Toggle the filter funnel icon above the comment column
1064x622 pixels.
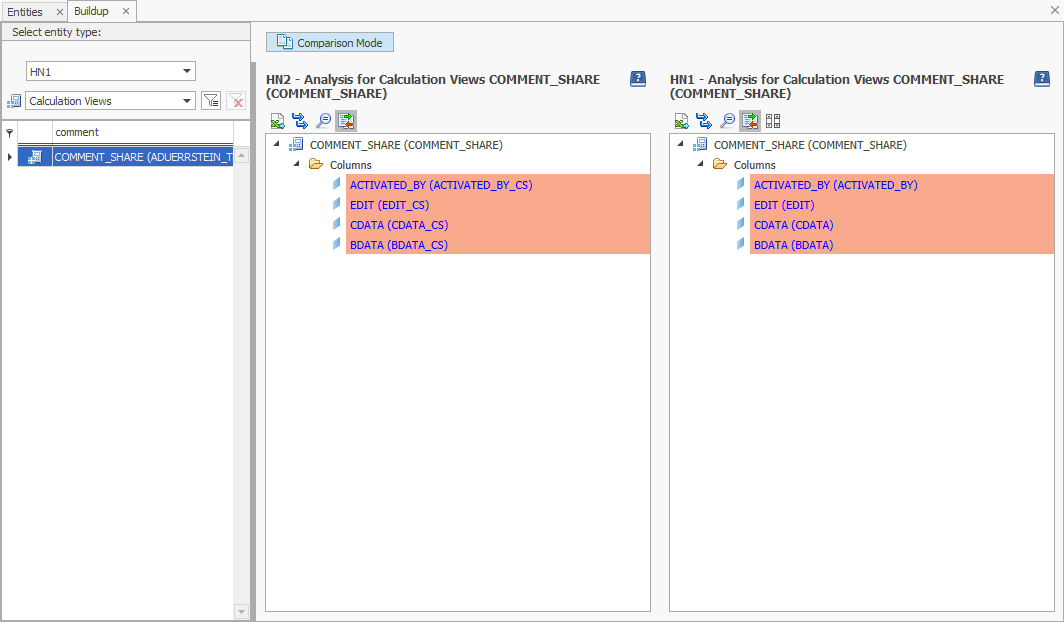tap(9, 132)
